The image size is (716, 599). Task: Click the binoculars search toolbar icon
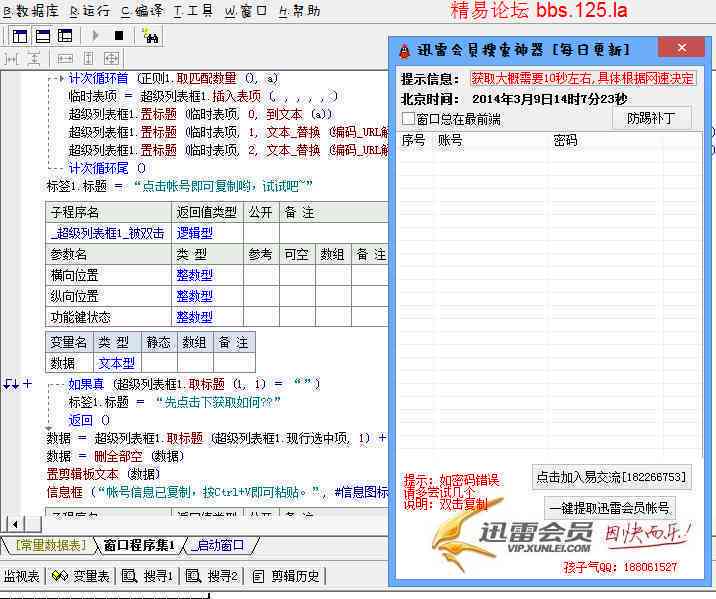(150, 36)
